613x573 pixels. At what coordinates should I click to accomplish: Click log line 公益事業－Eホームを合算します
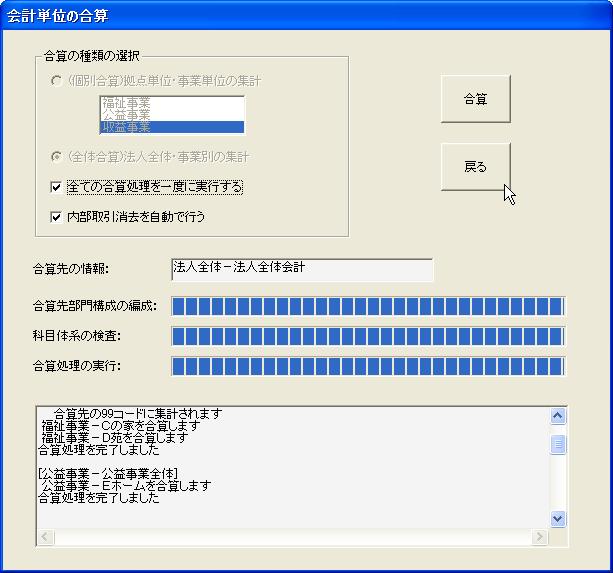[x=126, y=486]
